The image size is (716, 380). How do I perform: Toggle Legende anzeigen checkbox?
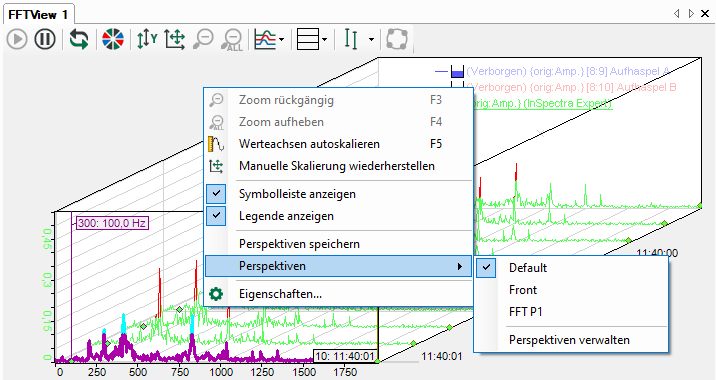click(216, 216)
